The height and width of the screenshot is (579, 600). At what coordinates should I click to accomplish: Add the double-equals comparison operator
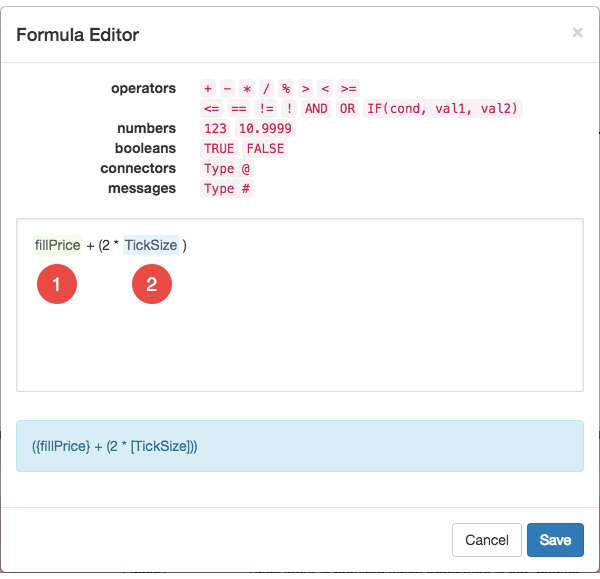(x=239, y=109)
